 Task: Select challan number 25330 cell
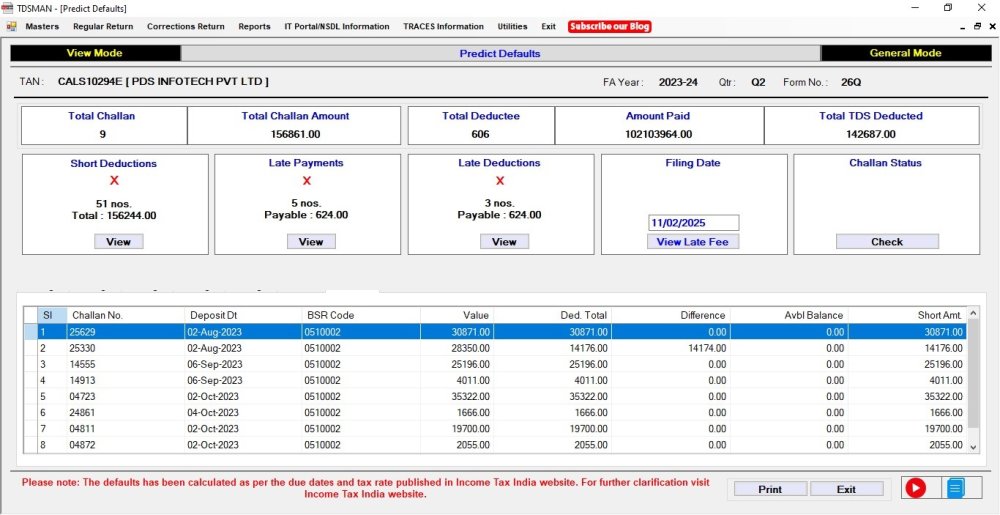click(x=126, y=348)
